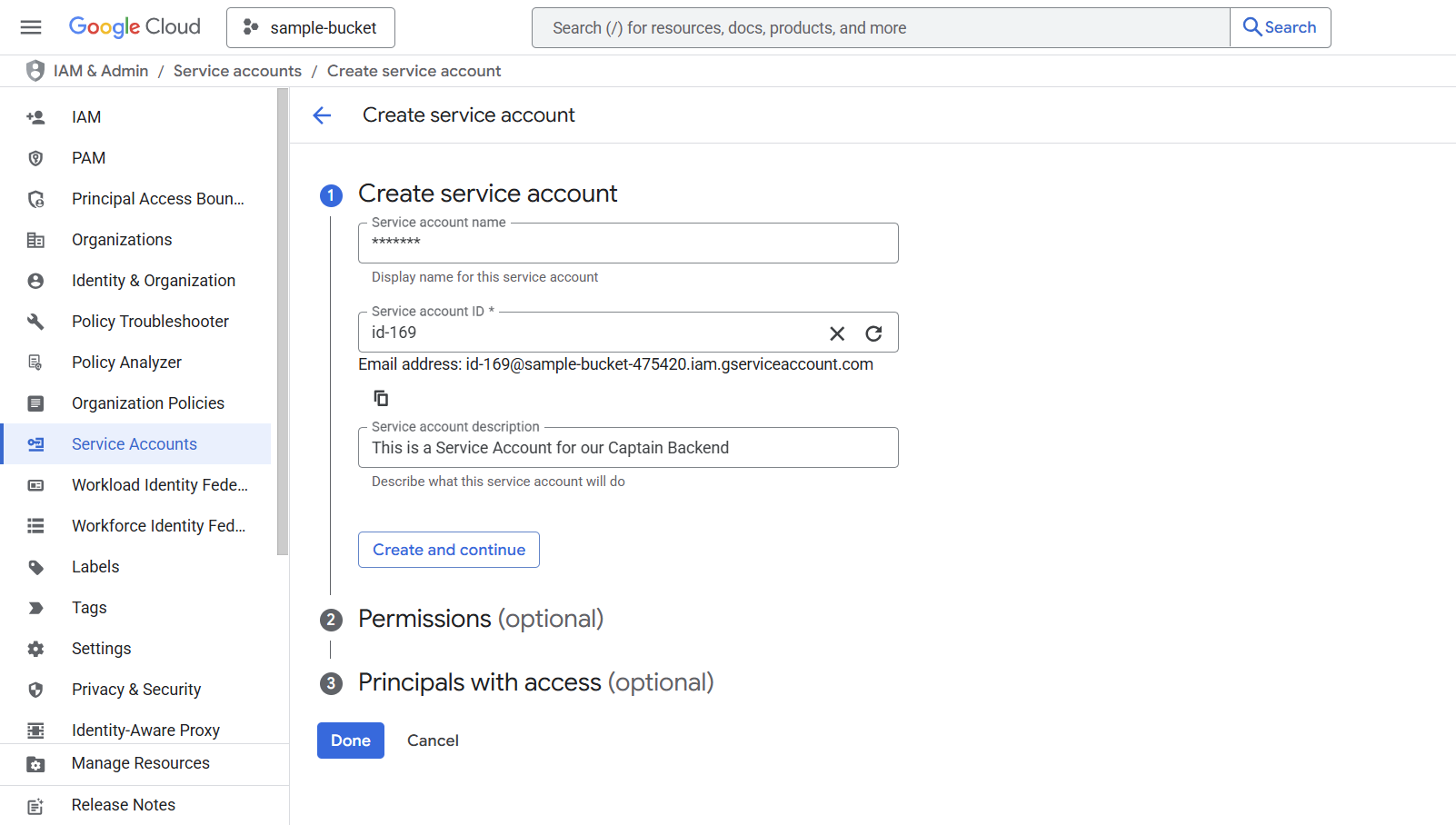Click the back arrow next to Create service account
The width and height of the screenshot is (1456, 825).
pos(323,115)
